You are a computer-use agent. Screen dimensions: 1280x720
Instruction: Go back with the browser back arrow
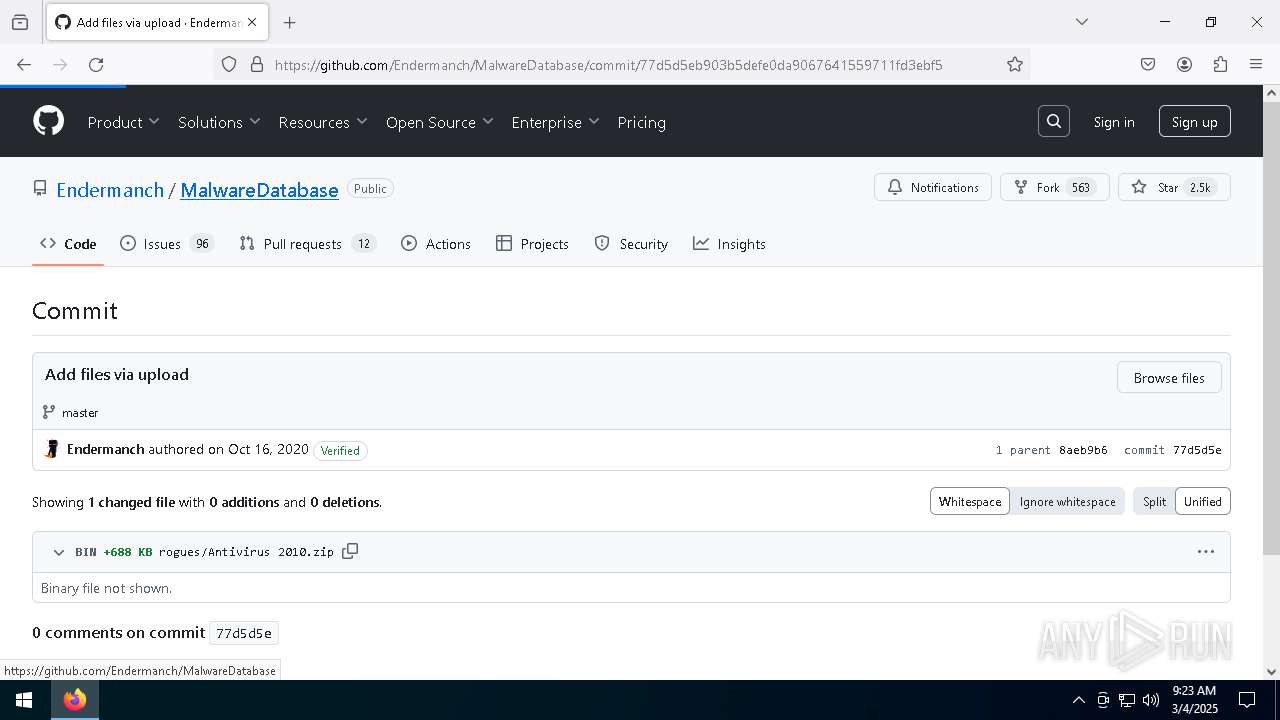tap(24, 64)
